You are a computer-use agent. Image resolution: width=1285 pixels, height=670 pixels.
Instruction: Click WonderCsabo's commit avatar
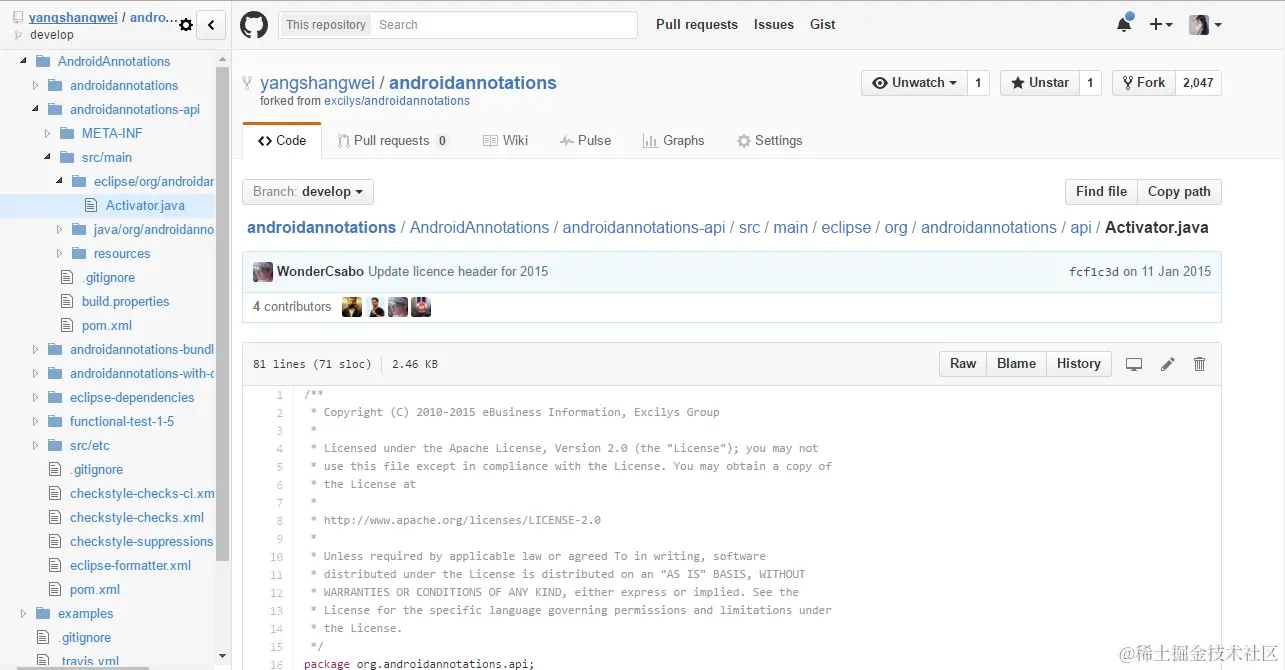(263, 272)
